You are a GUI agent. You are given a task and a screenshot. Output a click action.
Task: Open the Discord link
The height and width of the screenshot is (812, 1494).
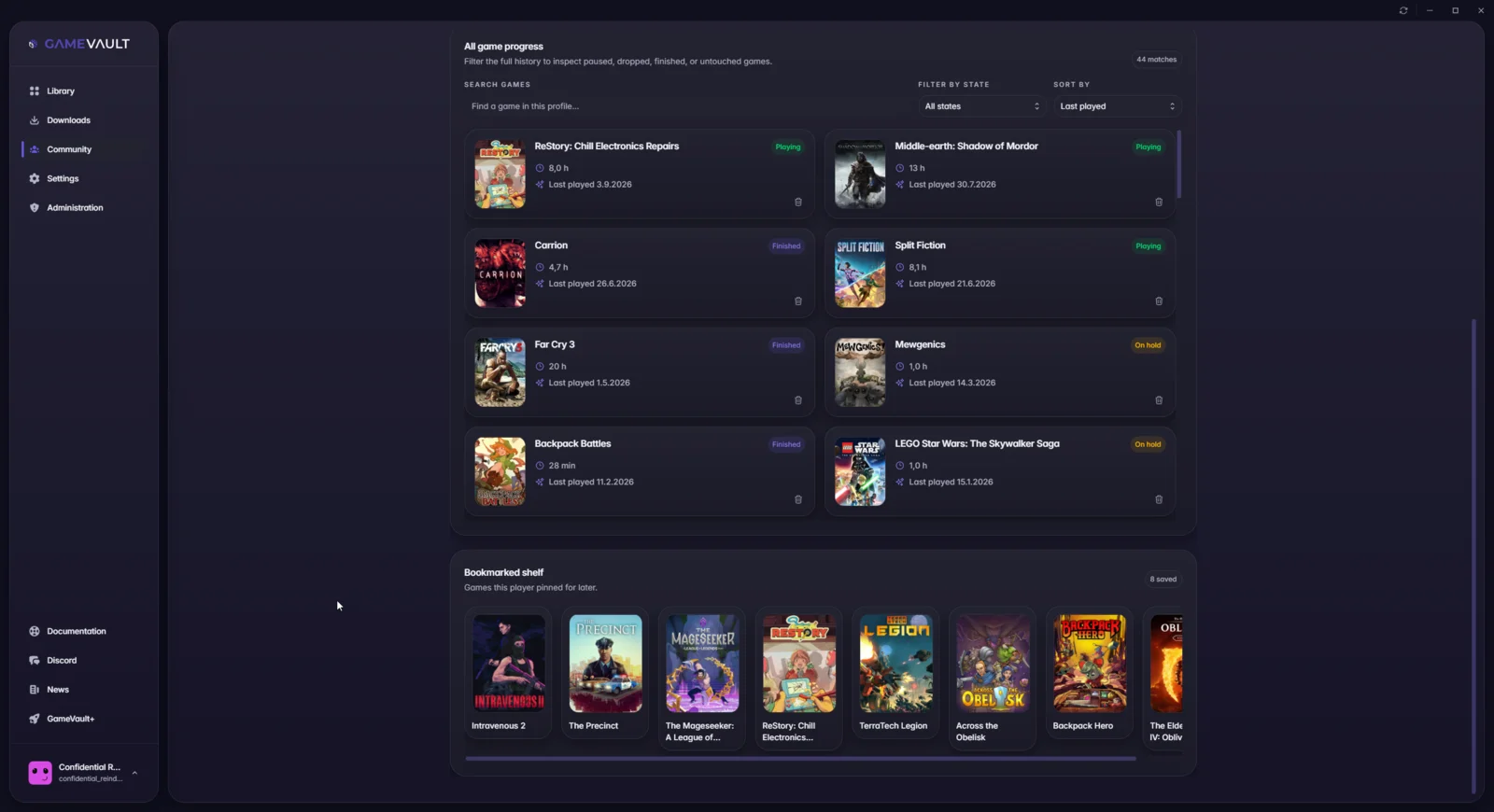click(84, 660)
